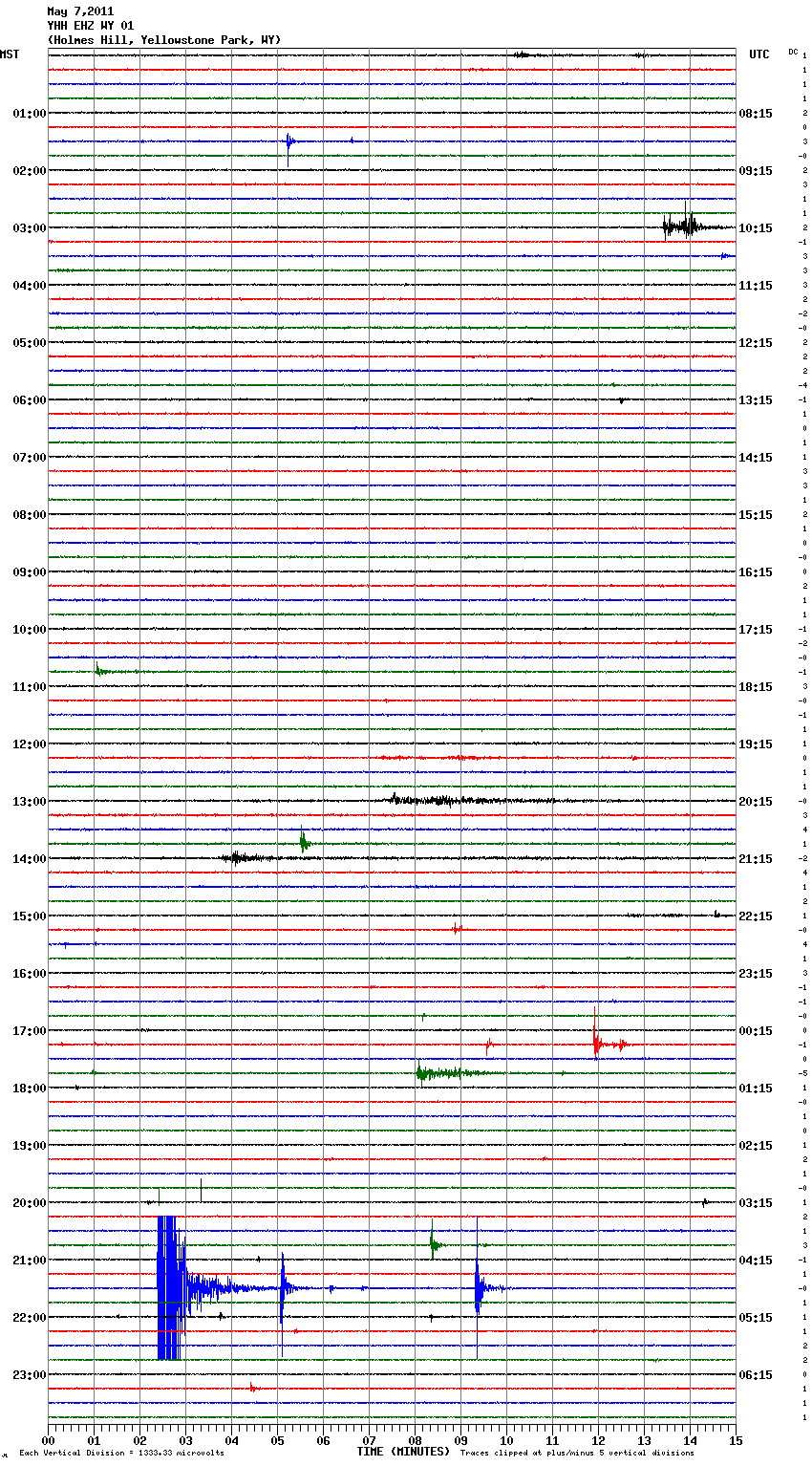Image resolution: width=812 pixels, height=1466 pixels.
Task: Click the 19:15 UTC time label
Action: coord(756,744)
